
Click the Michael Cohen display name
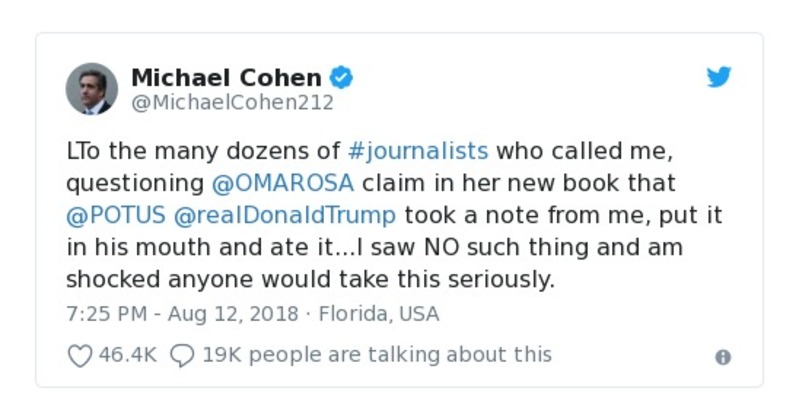226,77
